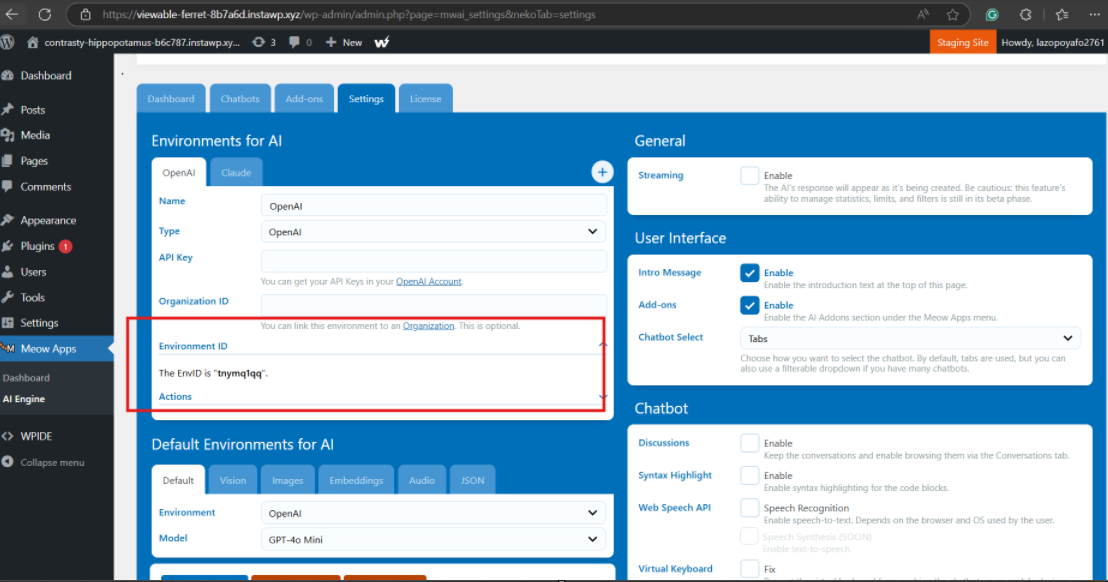Open Media in the sidebar
Viewport: 1108px width, 582px height.
35,135
